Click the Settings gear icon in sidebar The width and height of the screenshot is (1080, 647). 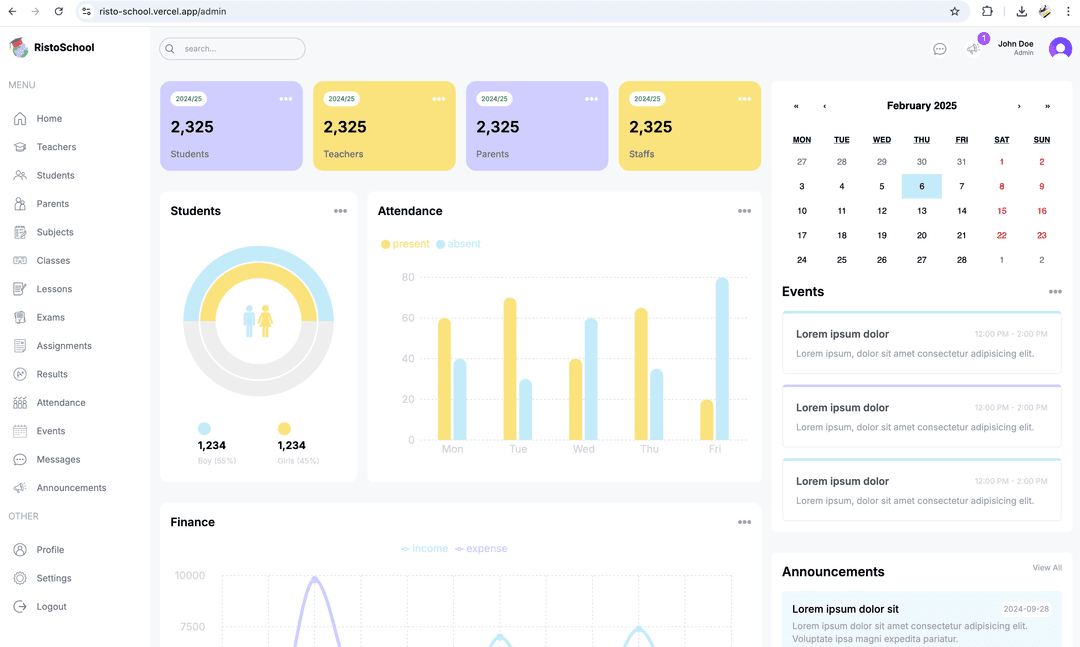20,578
